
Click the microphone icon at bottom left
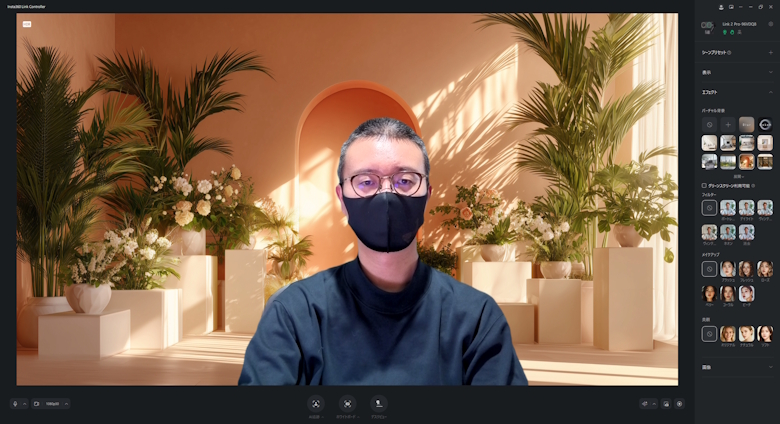(15, 404)
